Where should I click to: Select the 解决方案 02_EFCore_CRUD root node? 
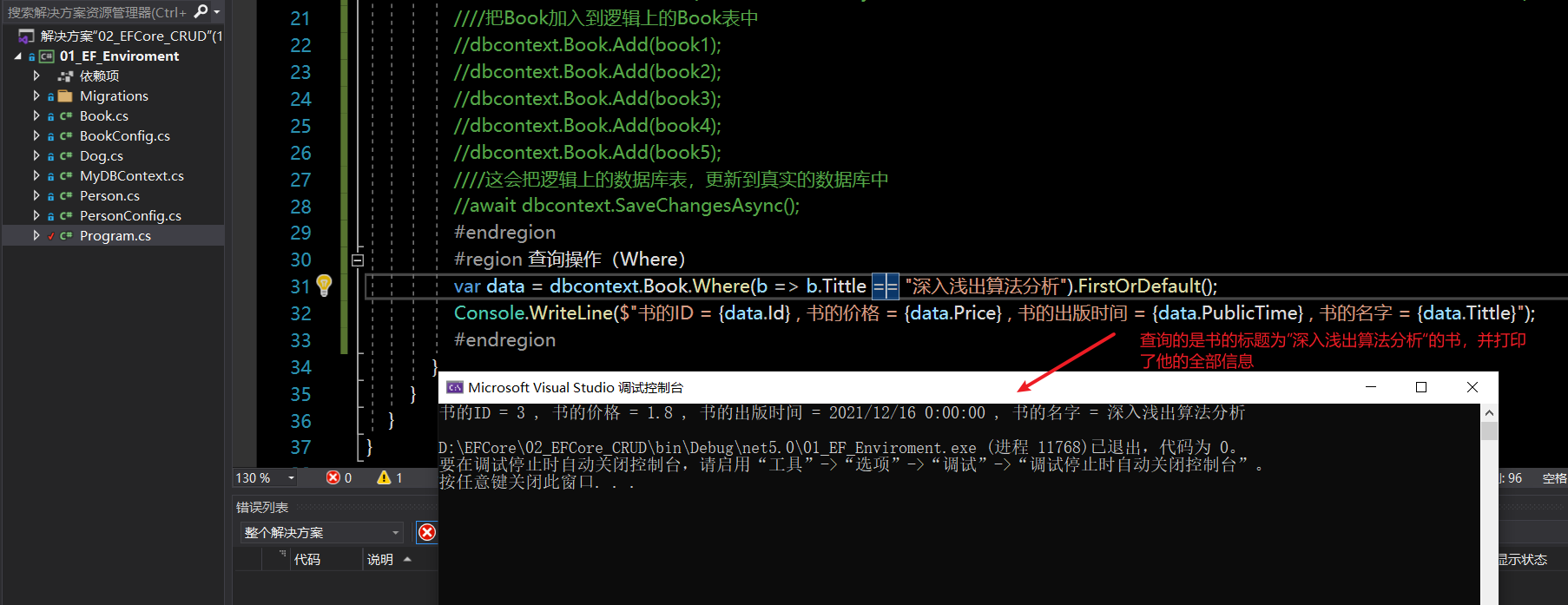(131, 36)
